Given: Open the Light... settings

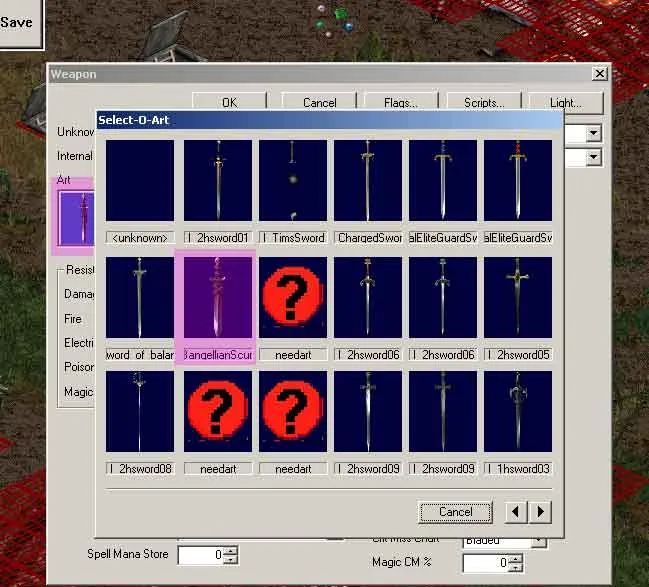Looking at the screenshot, I should click(x=565, y=102).
